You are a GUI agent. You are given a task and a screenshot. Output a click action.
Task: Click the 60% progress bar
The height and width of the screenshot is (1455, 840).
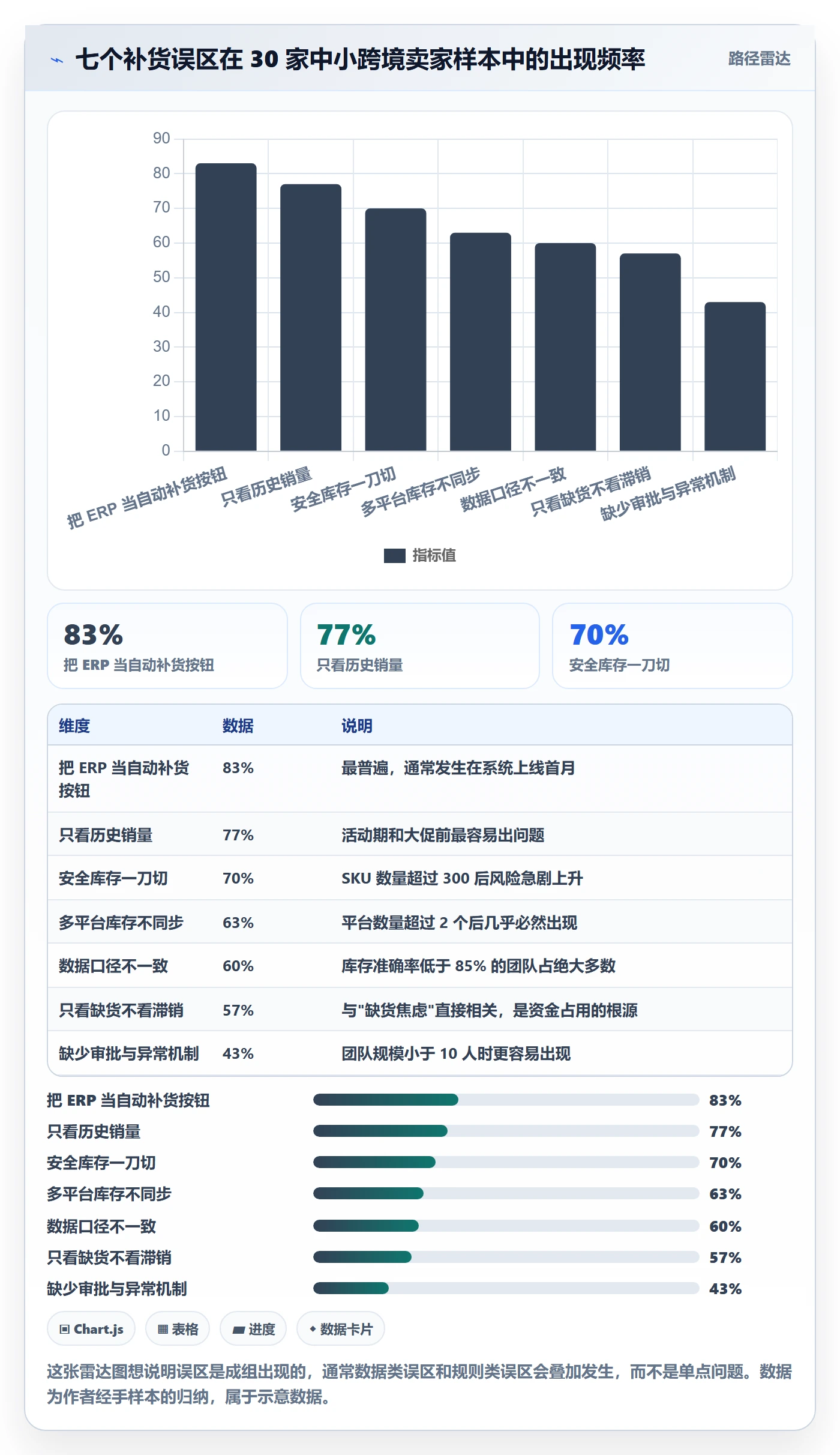pyautogui.click(x=506, y=1226)
